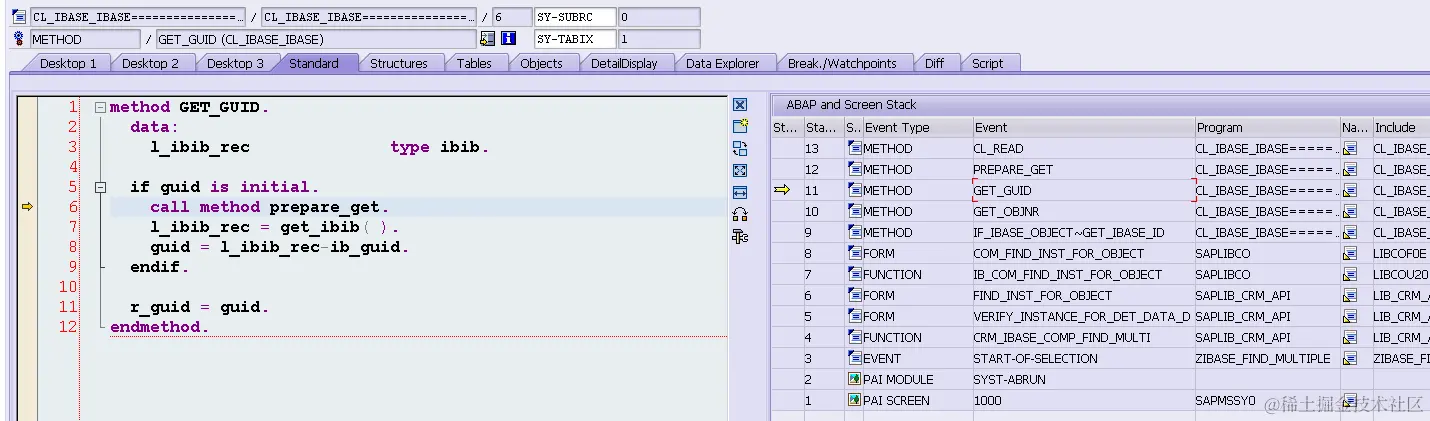Open the Diff tab
Screen dimensions: 1430x421
click(x=934, y=63)
